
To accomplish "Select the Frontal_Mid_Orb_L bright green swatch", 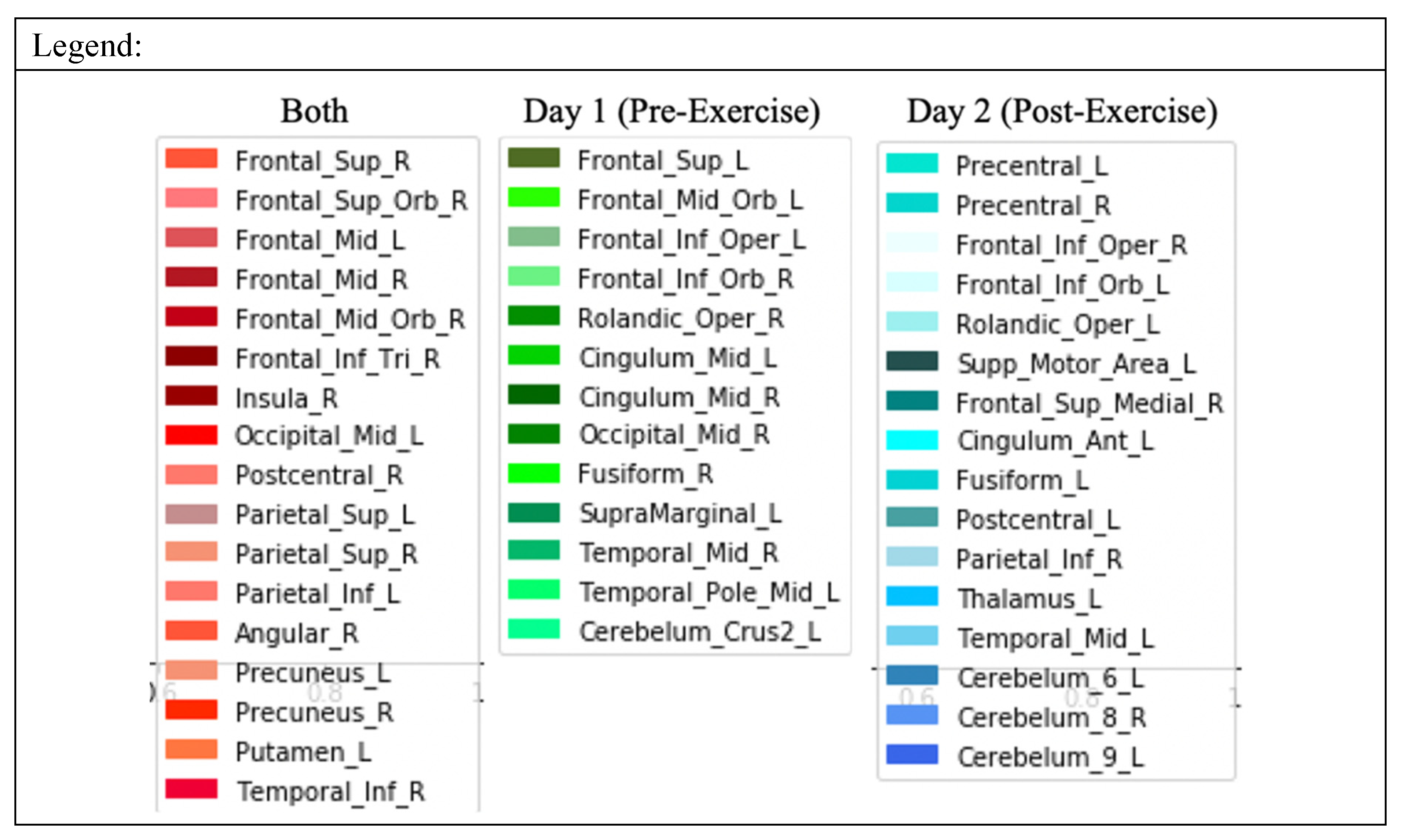I will tap(534, 198).
